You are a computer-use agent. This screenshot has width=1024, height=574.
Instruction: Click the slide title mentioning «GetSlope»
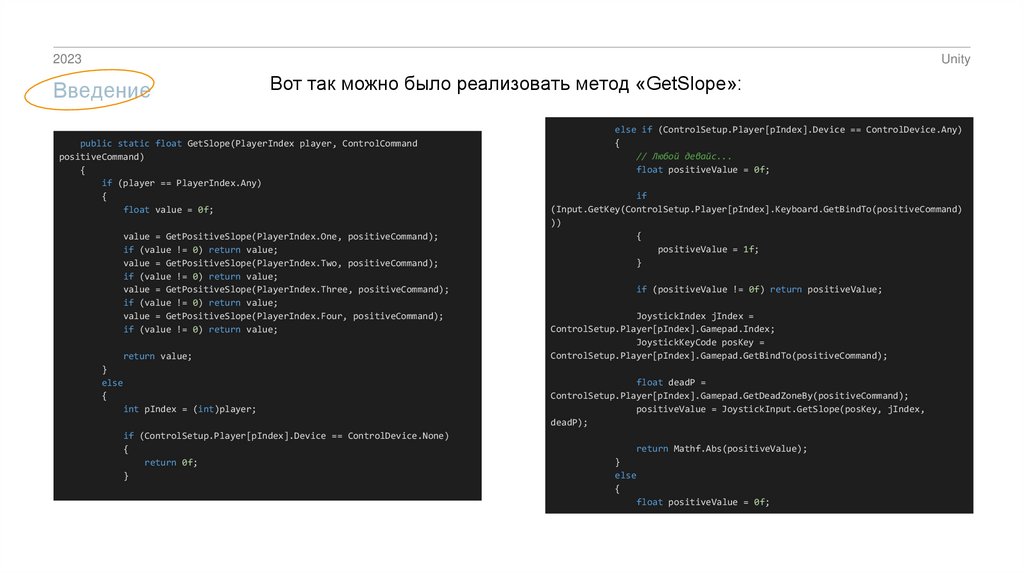point(506,84)
